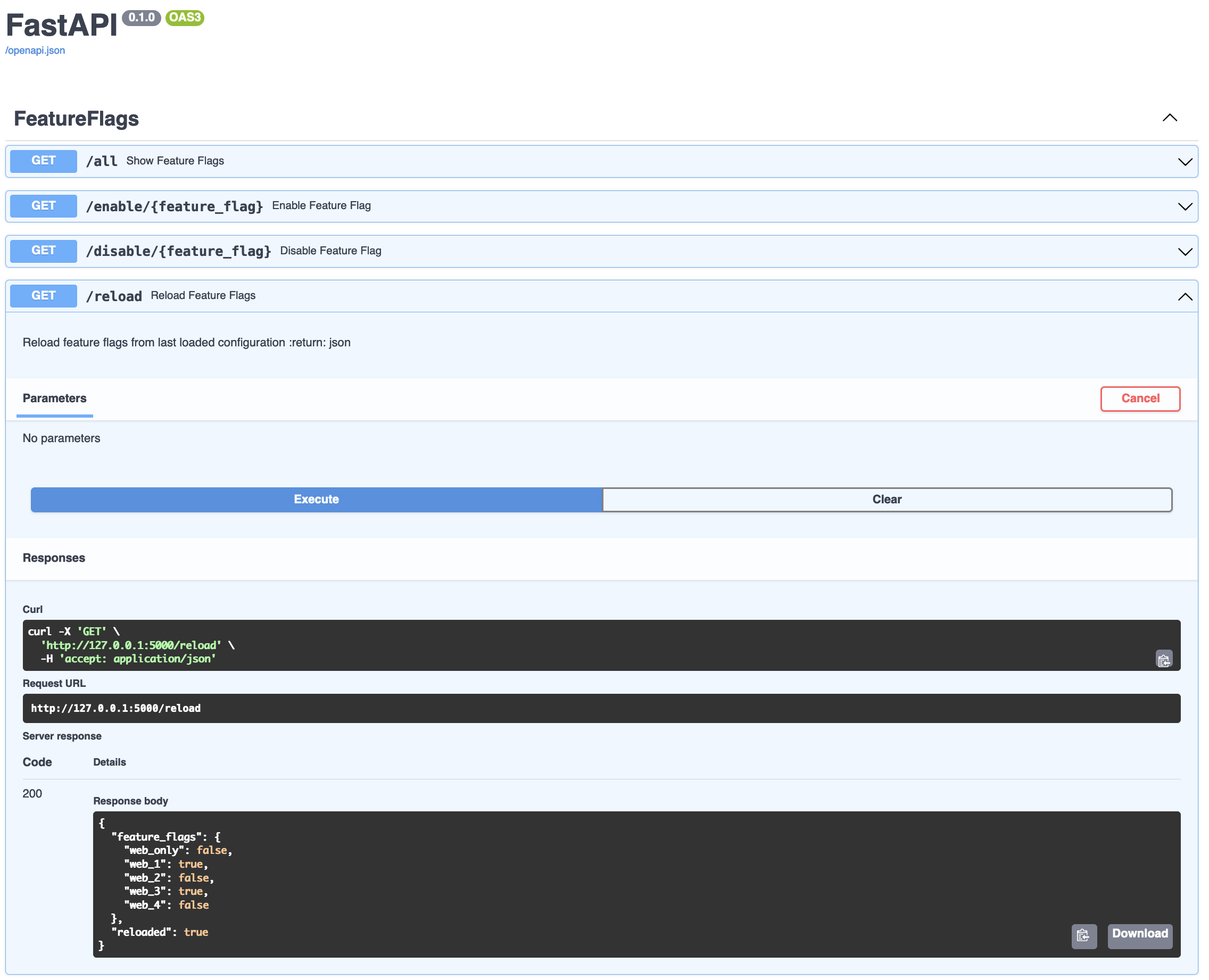Click the 'No parameters' text
Image resolution: width=1209 pixels, height=980 pixels.
pyautogui.click(x=62, y=438)
